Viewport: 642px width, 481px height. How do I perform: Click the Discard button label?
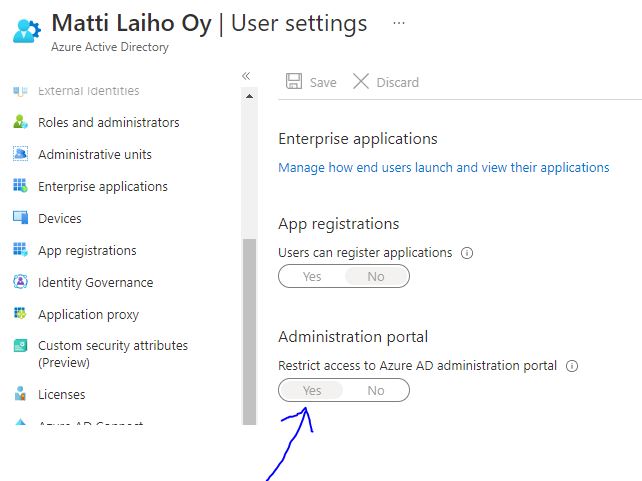(x=398, y=82)
